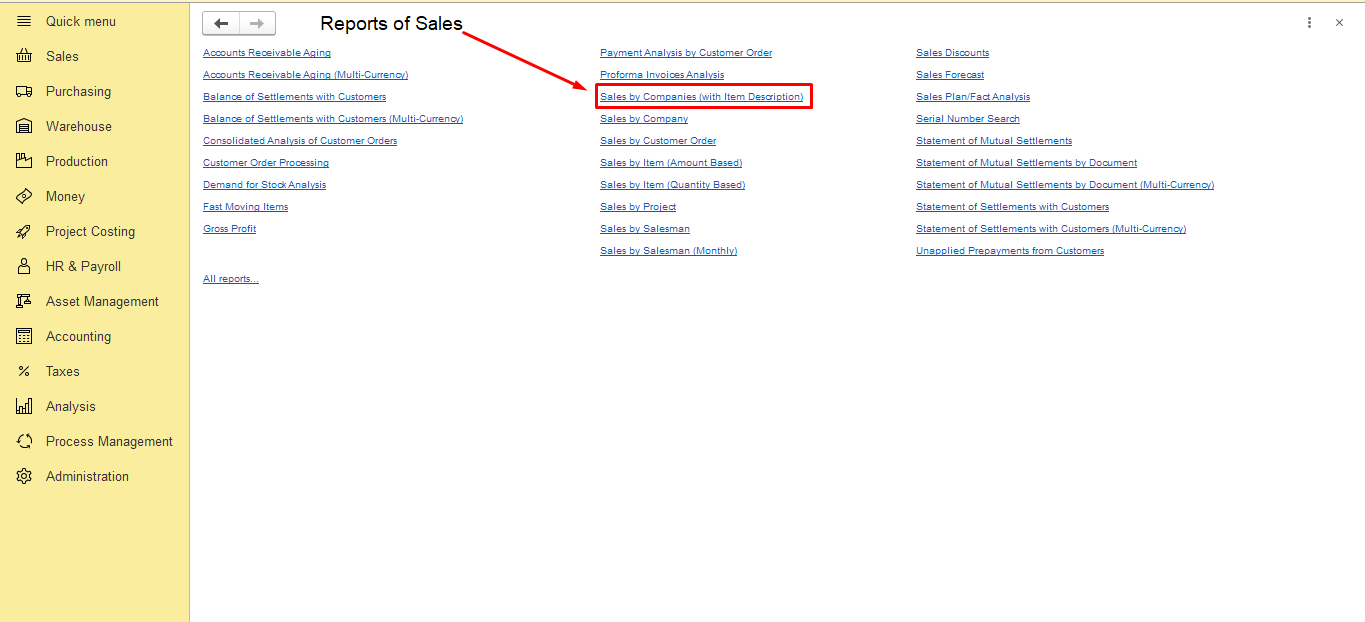Viewport: 1365px width, 622px height.
Task: Open the Gross Profit report
Action: [229, 229]
